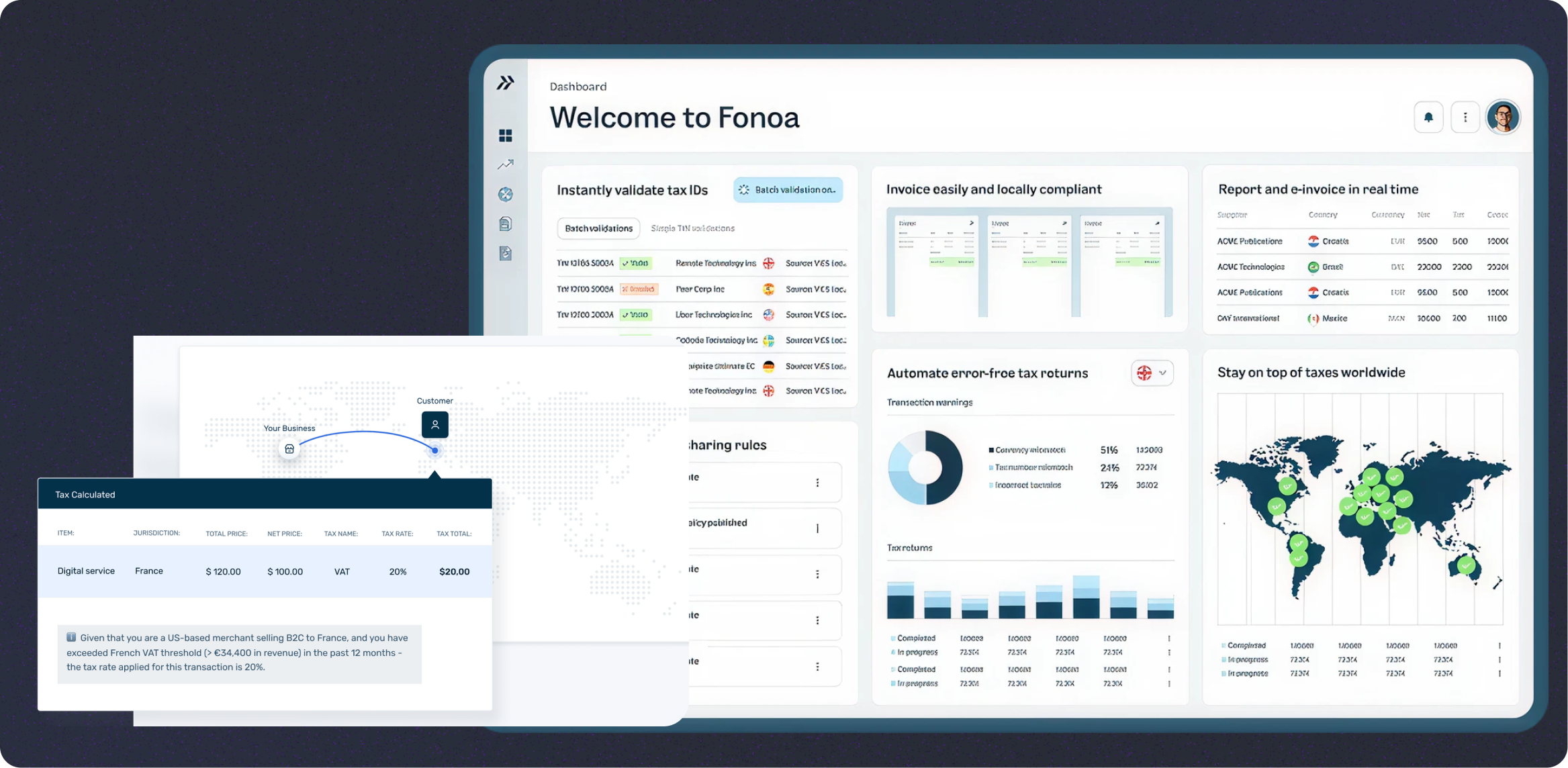Open the trending arrow analytics sidebar icon
This screenshot has height=768, width=1568.
point(506,164)
